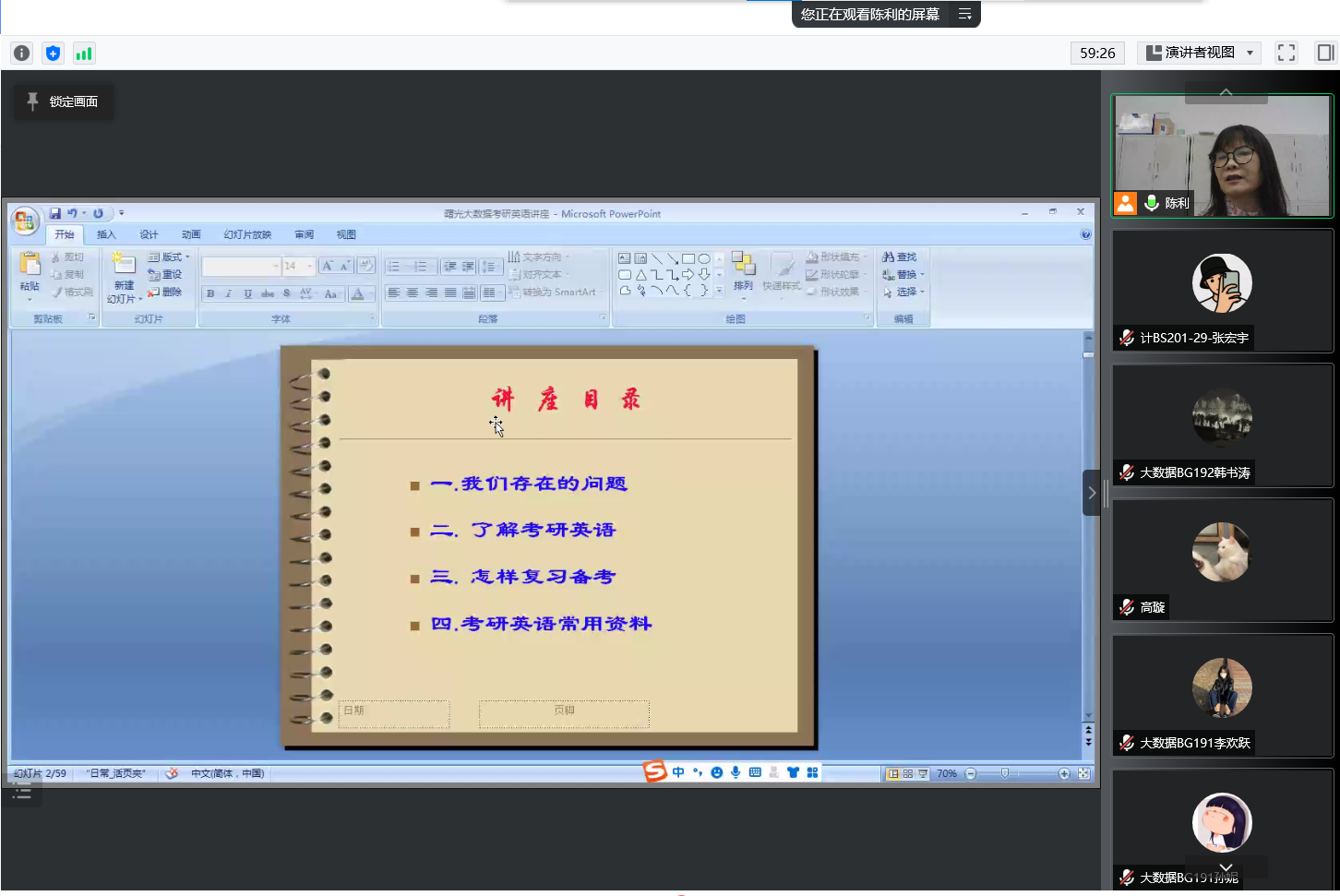Open the 幻灯片放映 ribbon tab
The height and width of the screenshot is (896, 1340).
[x=247, y=234]
